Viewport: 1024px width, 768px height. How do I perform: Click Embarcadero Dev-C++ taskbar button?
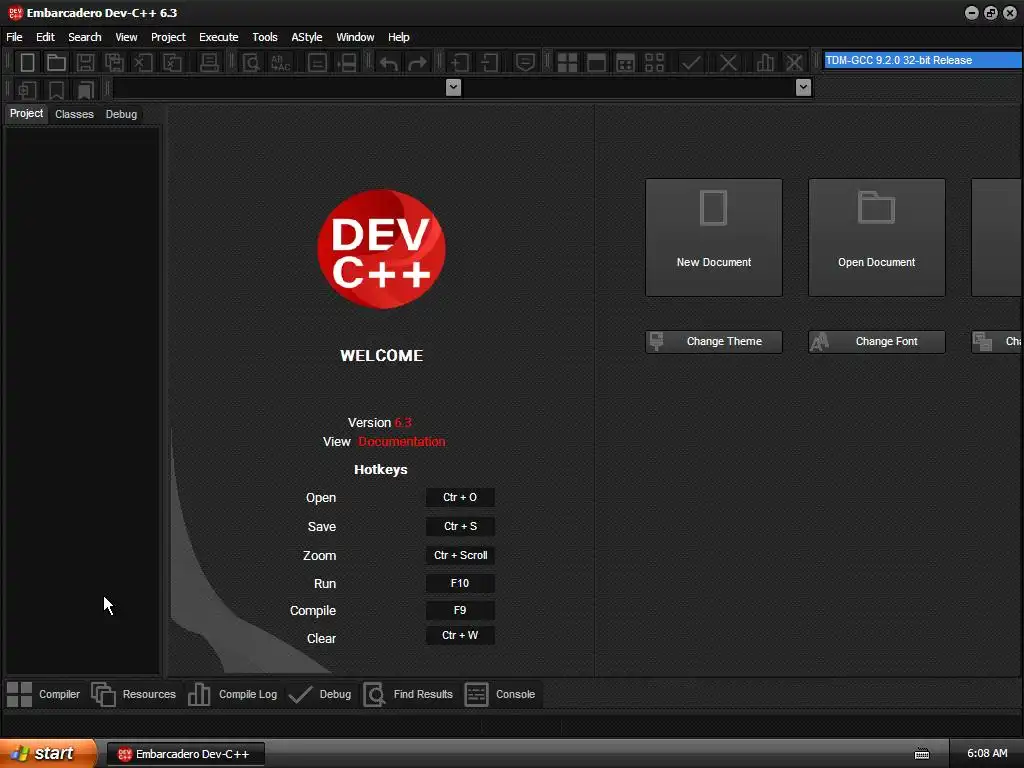(185, 754)
